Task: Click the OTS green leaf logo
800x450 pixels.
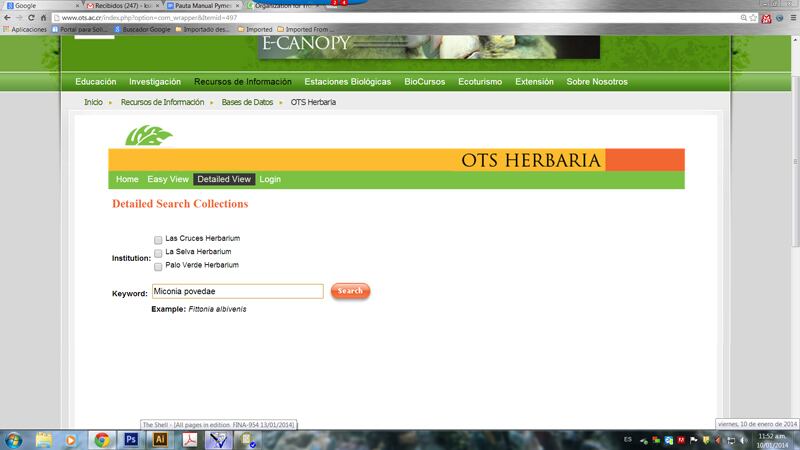Action: click(148, 136)
